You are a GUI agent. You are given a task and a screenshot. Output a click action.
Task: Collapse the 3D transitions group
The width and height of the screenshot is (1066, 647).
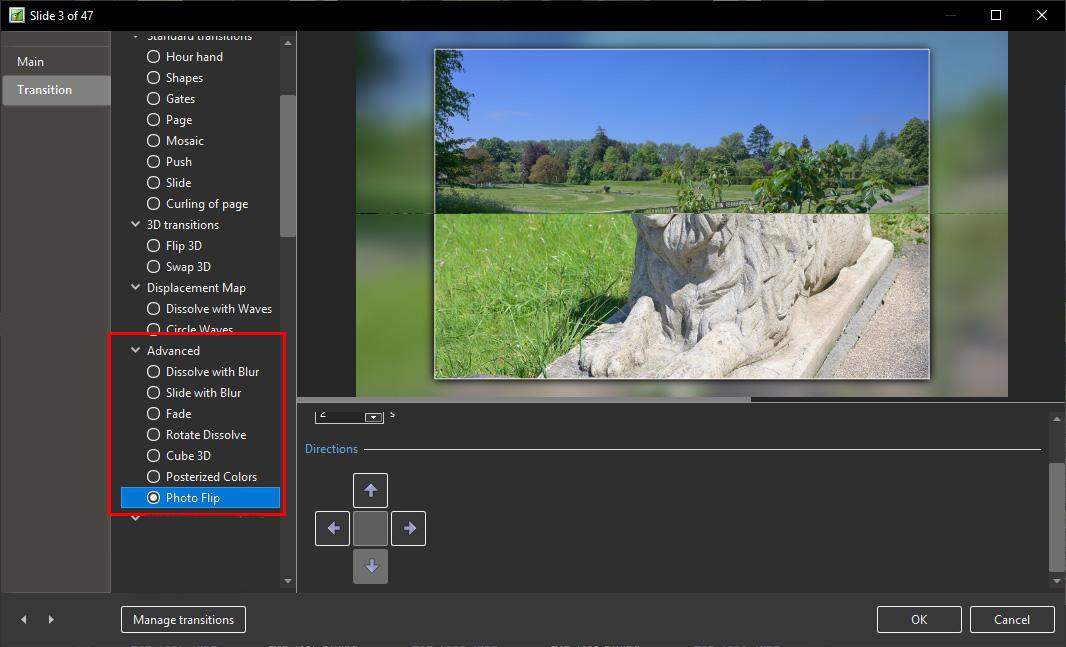[x=136, y=225]
